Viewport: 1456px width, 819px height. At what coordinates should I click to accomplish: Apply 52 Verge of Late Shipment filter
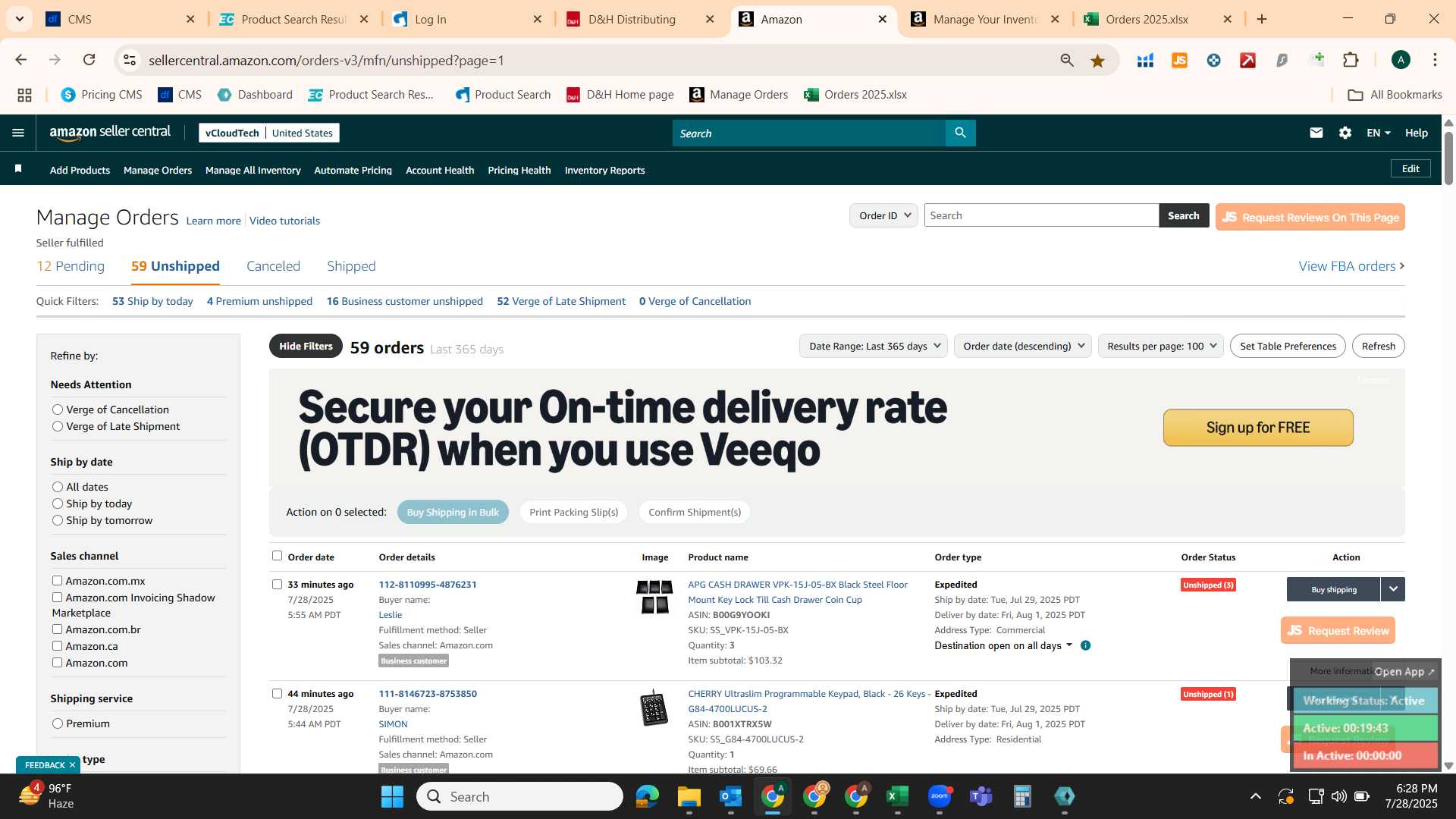561,301
